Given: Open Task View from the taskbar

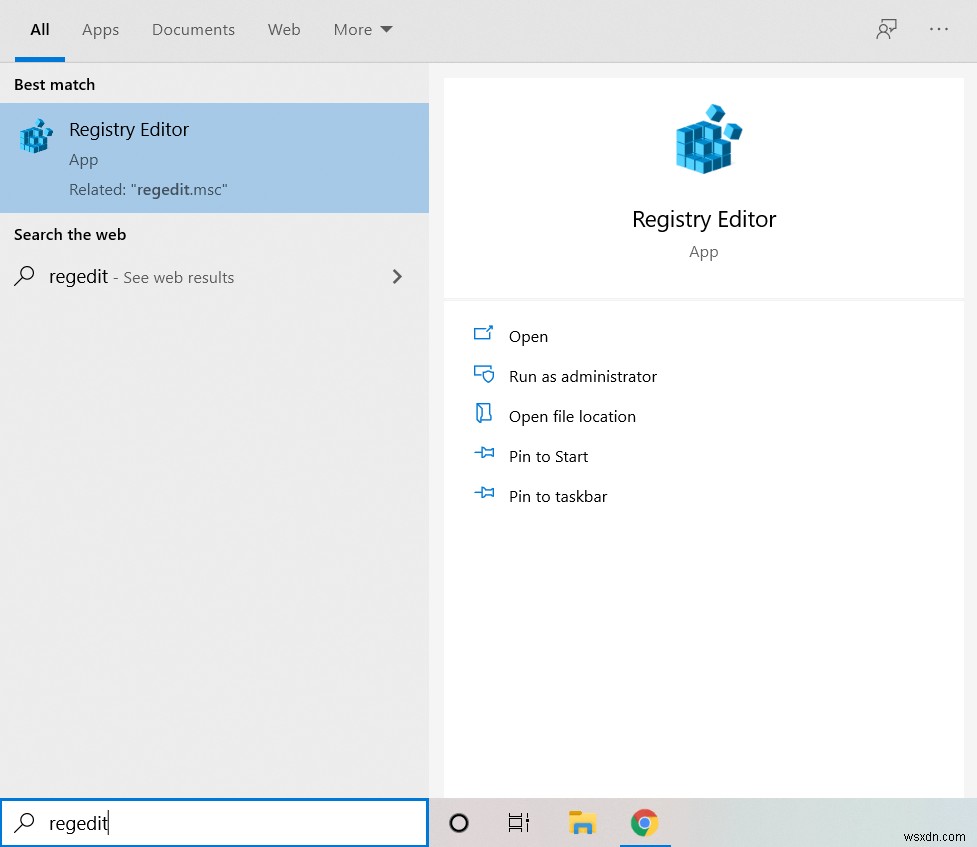Looking at the screenshot, I should 518,823.
